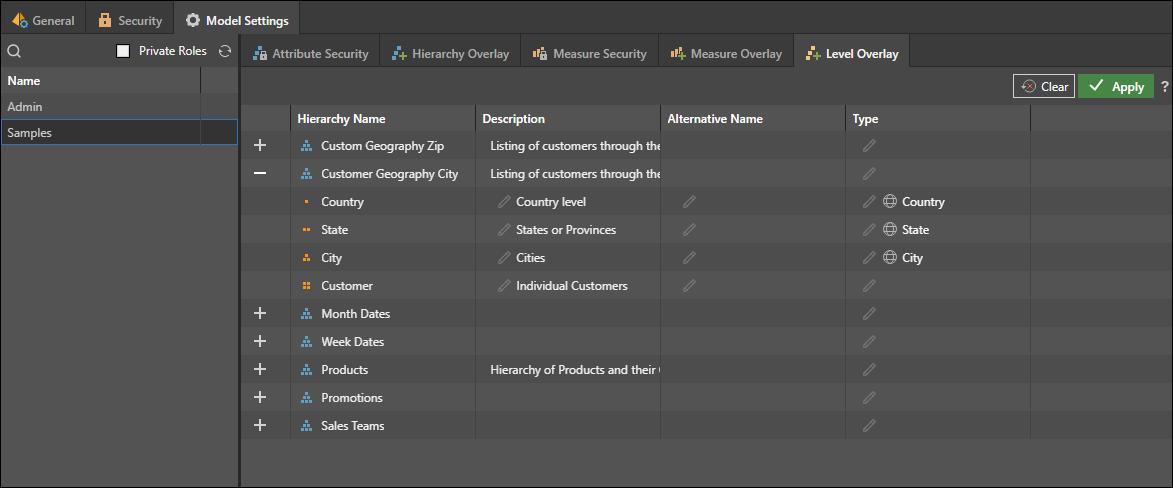This screenshot has width=1173, height=488.
Task: Open the Security top-level tab
Action: click(x=129, y=20)
